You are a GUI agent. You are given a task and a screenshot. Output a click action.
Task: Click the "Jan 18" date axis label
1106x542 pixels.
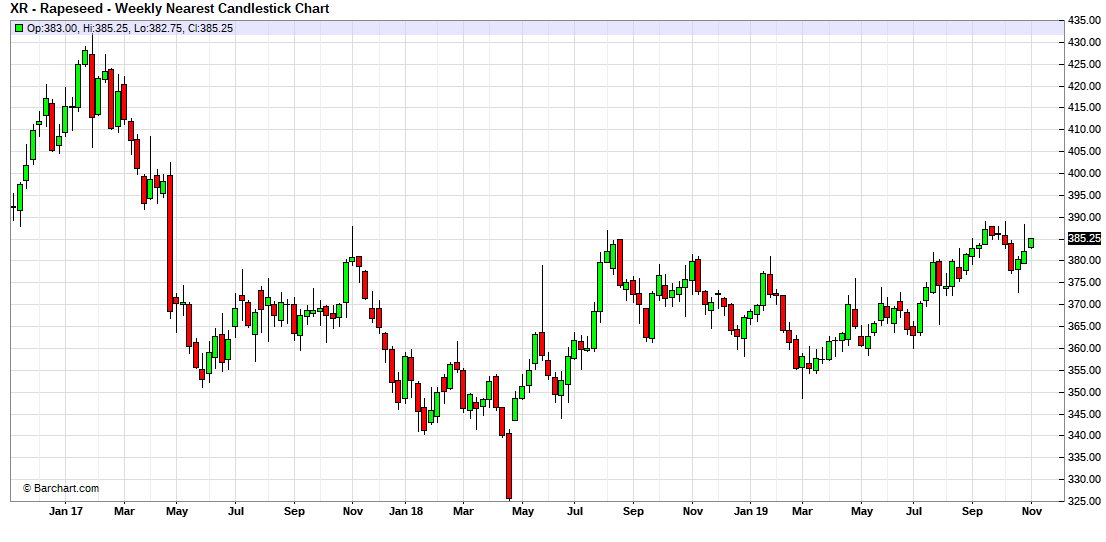[x=406, y=512]
